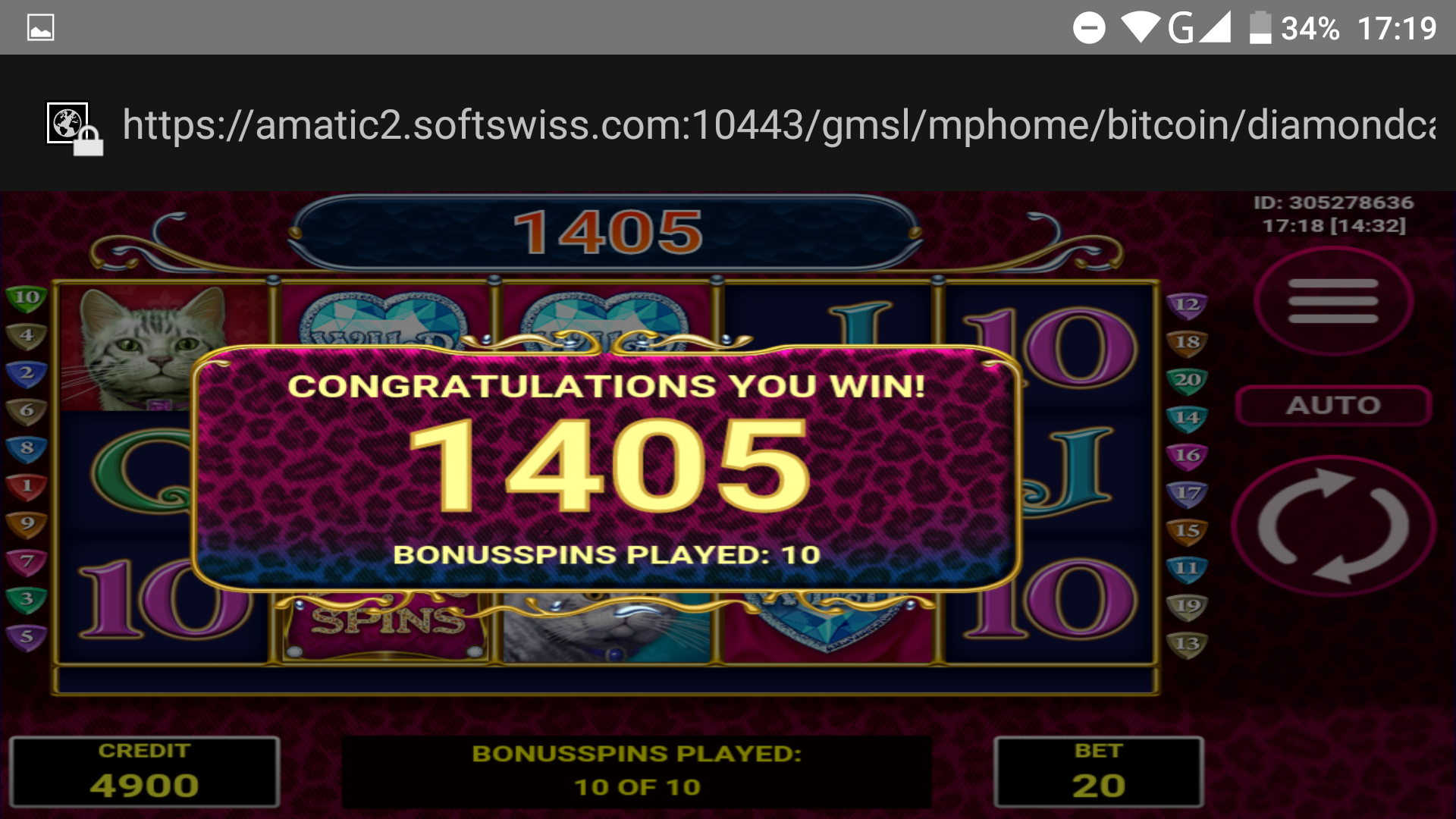Select payline badge number 1
Image resolution: width=1456 pixels, height=819 pixels.
coord(27,485)
